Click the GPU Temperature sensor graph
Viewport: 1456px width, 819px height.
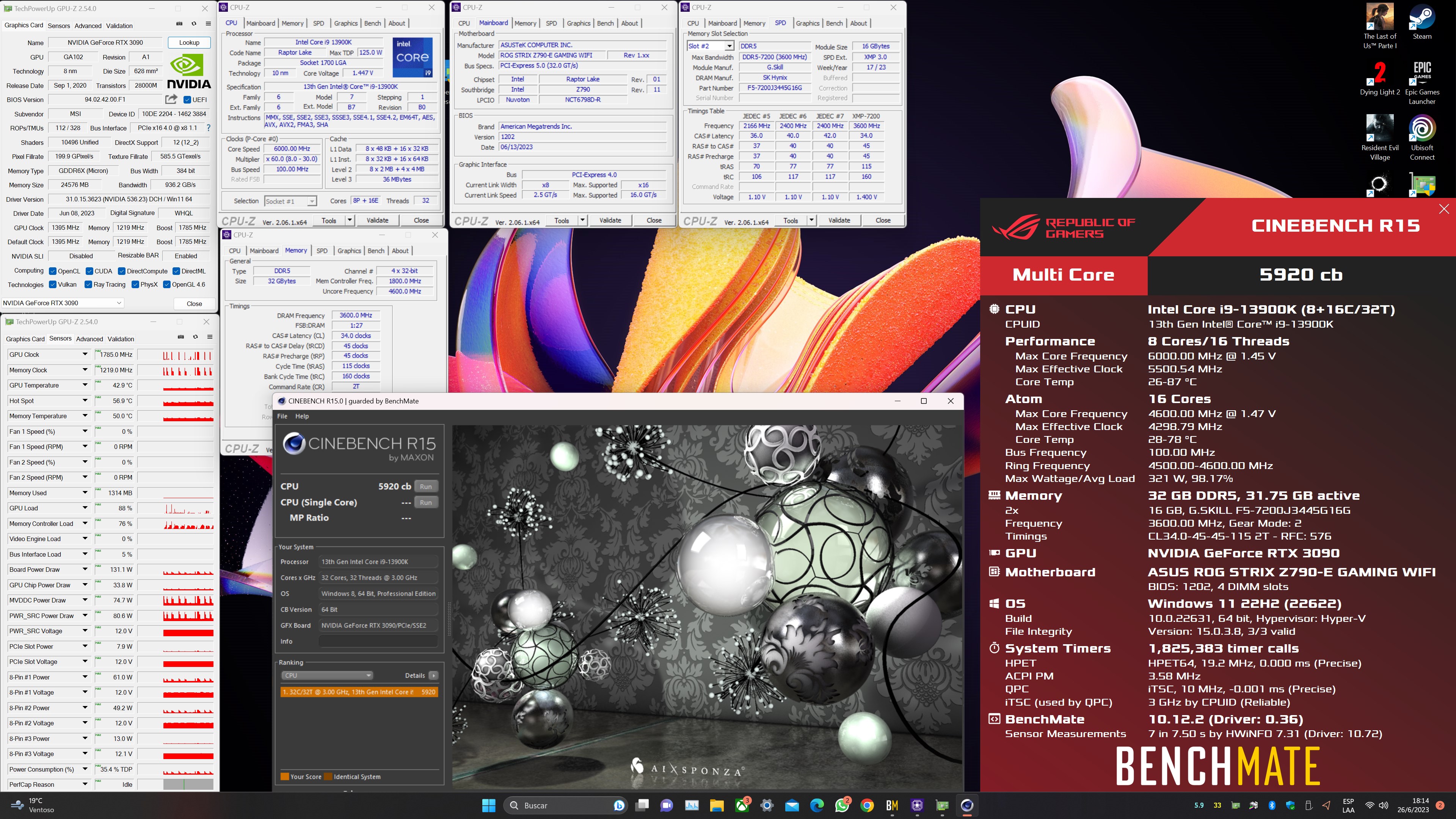(176, 386)
